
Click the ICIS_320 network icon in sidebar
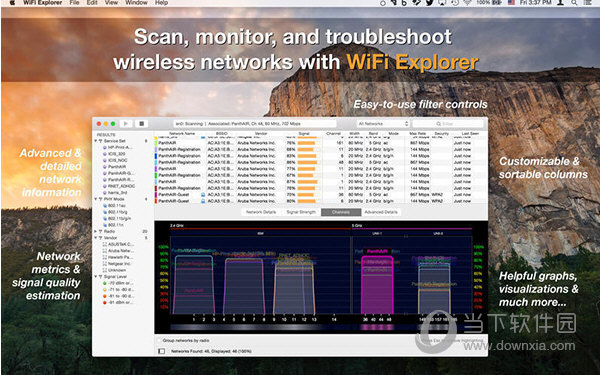point(105,154)
